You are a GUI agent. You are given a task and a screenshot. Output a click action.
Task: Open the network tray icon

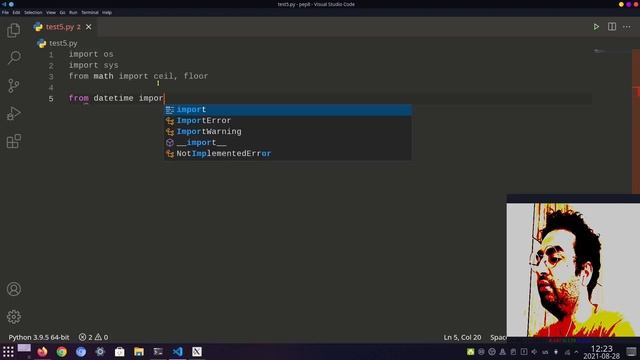pyautogui.click(x=567, y=352)
